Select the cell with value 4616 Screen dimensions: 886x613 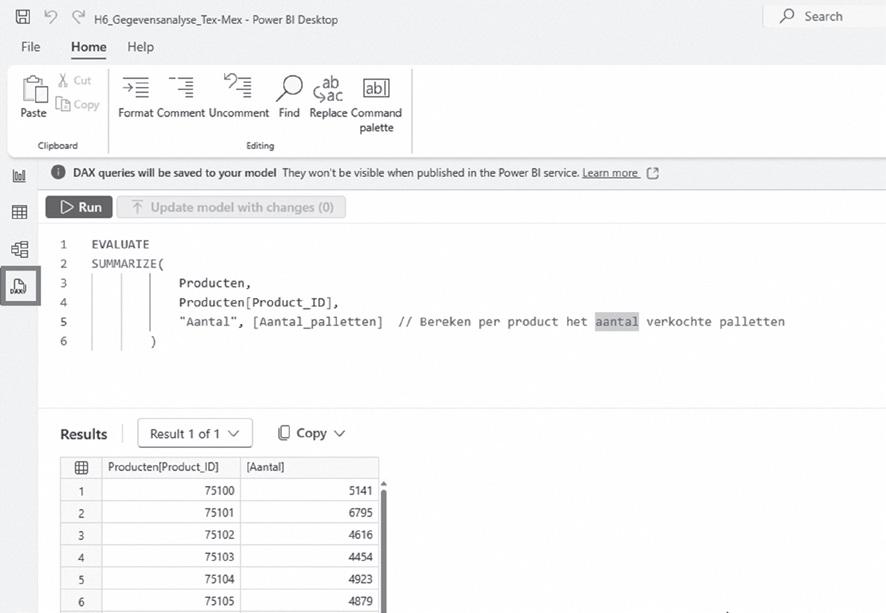pyautogui.click(x=310, y=534)
